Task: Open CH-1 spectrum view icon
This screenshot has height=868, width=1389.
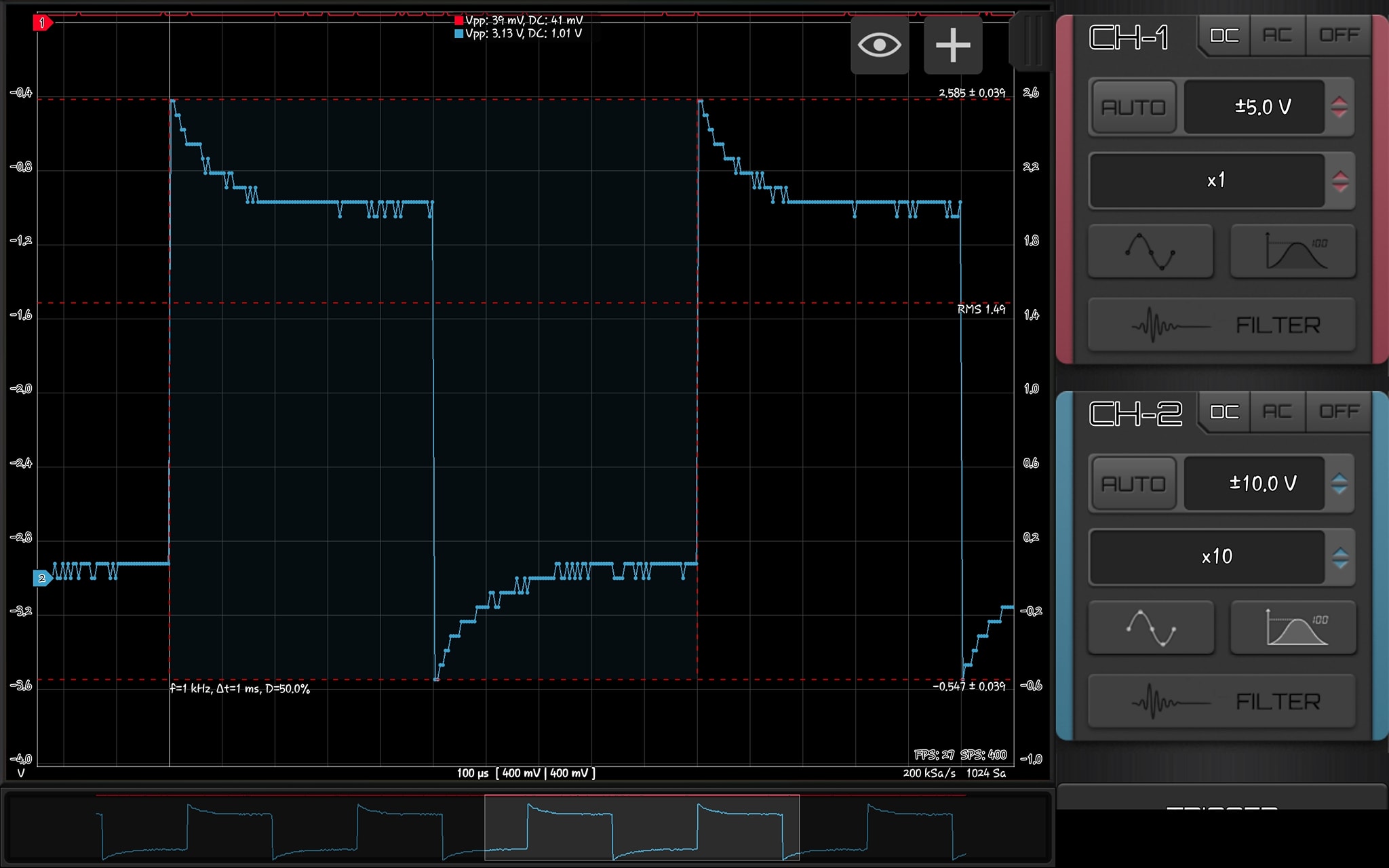Action: pyautogui.click(x=1293, y=252)
